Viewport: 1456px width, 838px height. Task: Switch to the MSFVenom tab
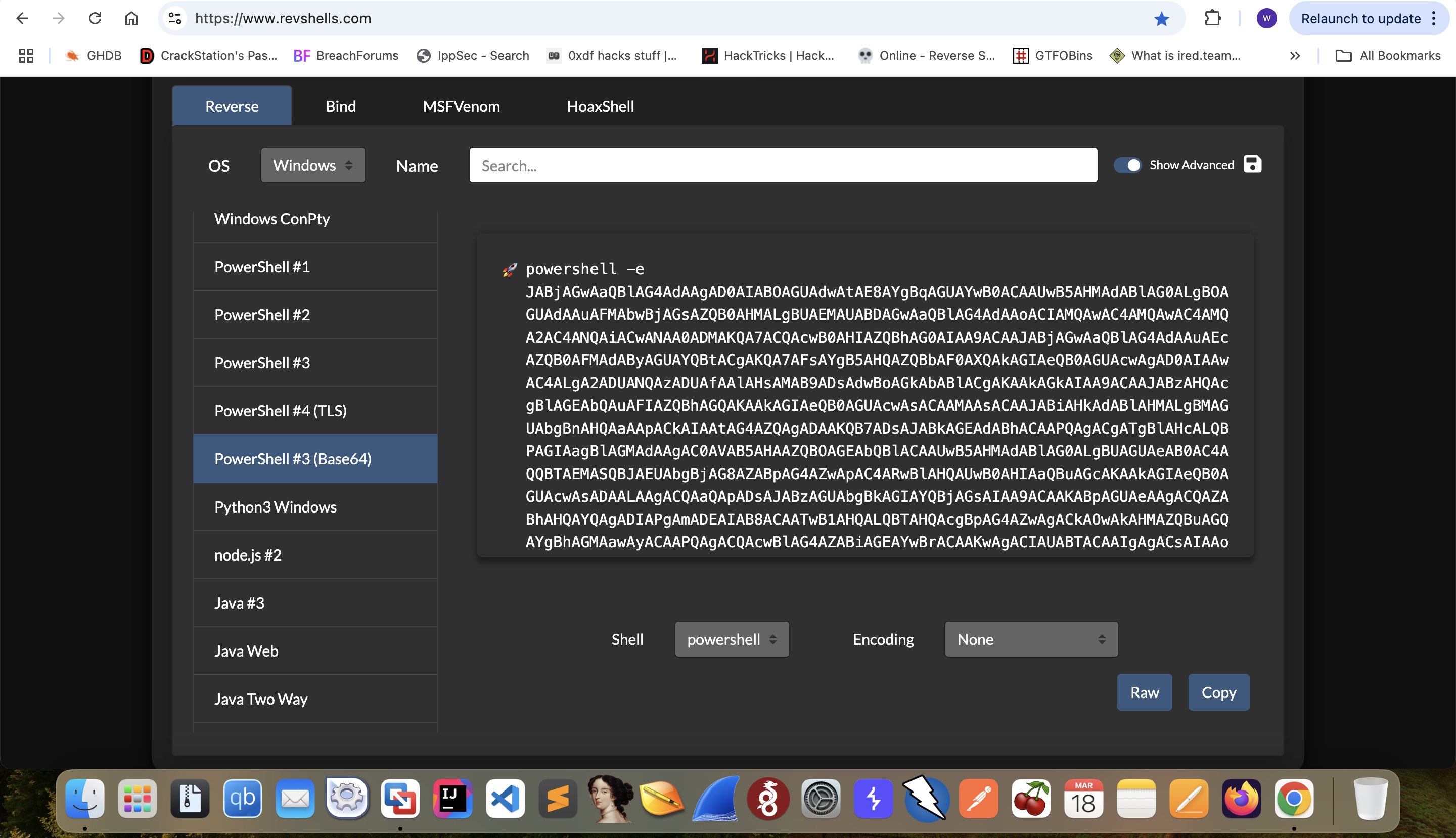[461, 107]
